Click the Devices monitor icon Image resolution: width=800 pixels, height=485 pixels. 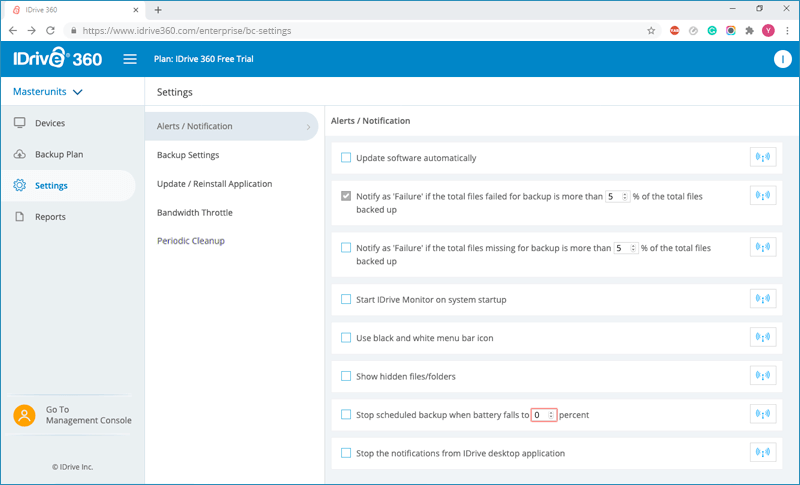pos(20,123)
